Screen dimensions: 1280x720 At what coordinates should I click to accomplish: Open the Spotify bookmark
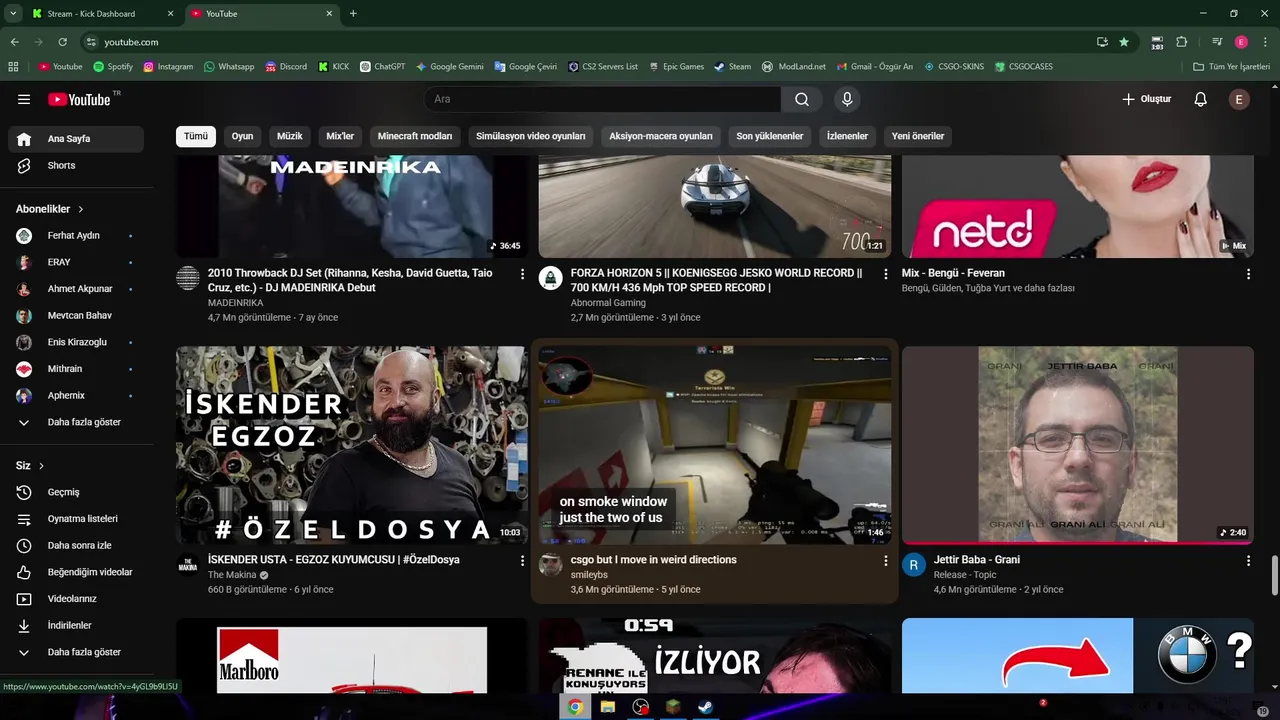pos(113,67)
